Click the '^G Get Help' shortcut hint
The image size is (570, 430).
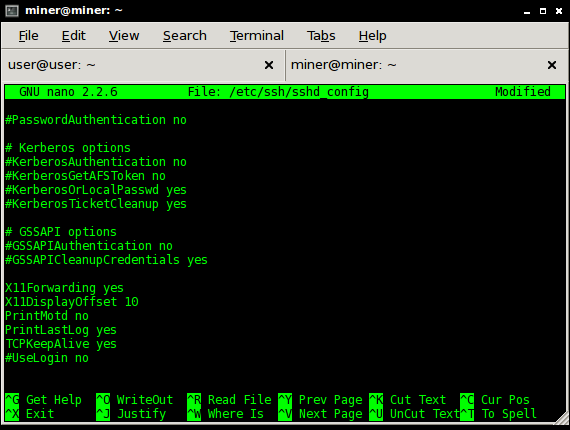(43, 400)
